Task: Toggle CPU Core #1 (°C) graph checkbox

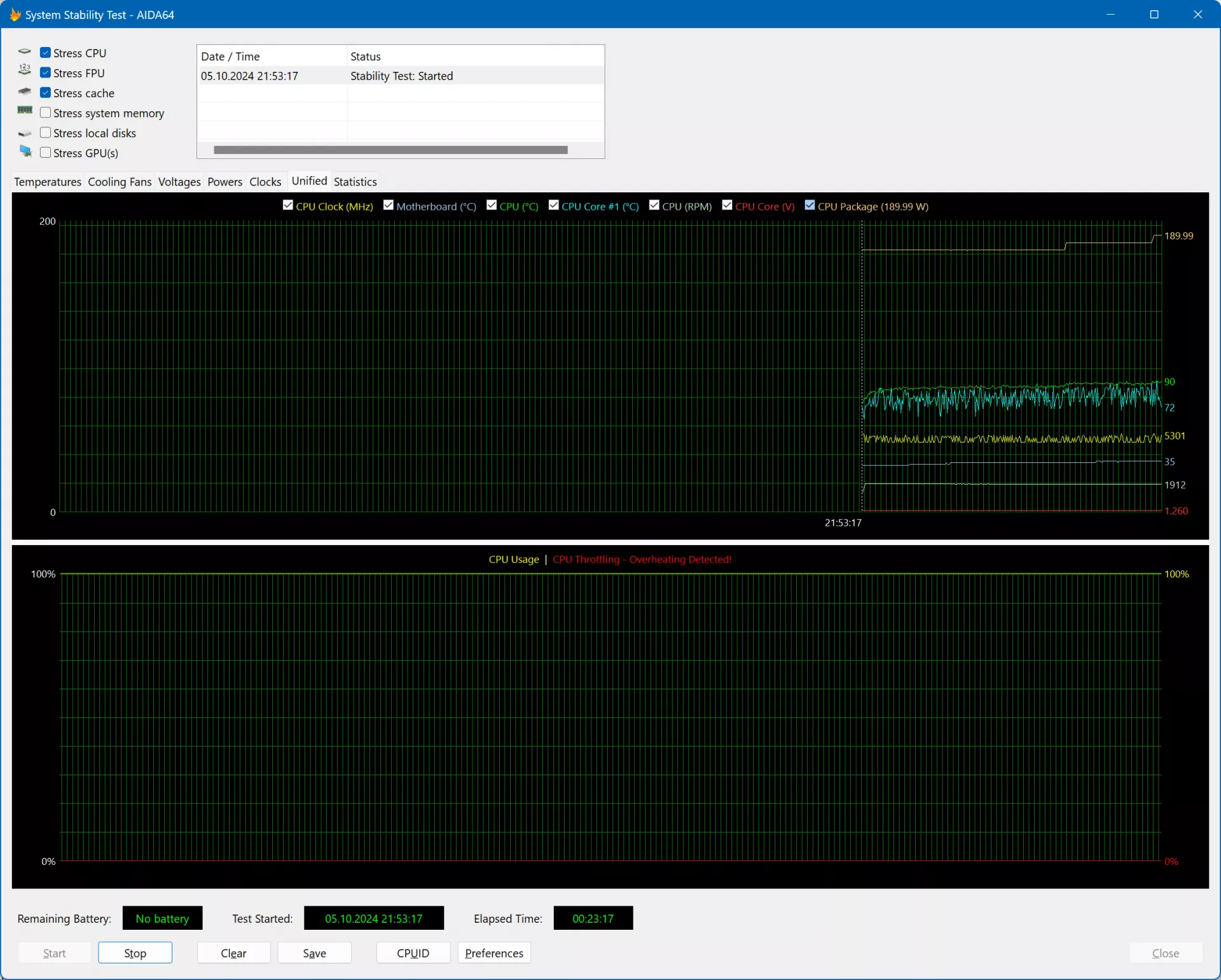Action: [554, 205]
